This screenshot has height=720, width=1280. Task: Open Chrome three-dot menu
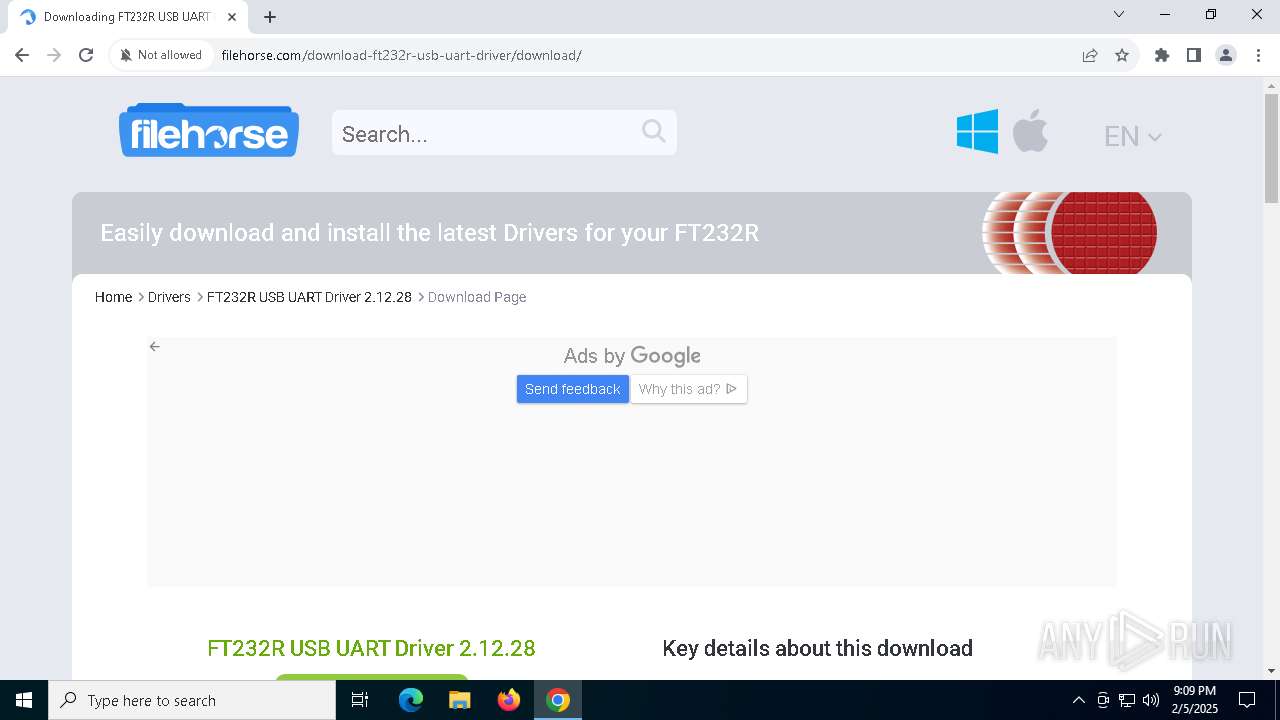1258,55
